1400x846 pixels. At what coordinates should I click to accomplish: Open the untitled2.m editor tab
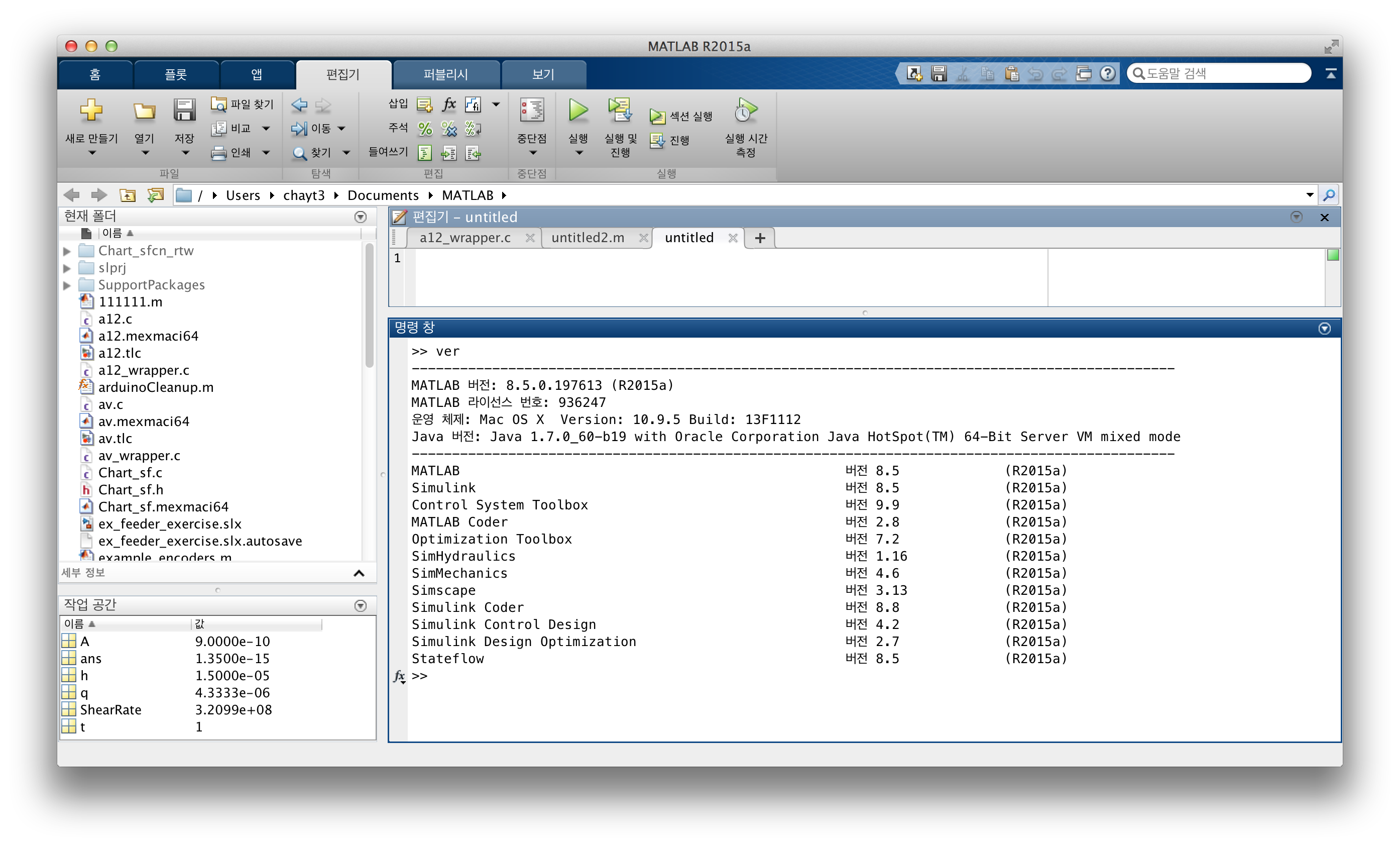tap(588, 238)
